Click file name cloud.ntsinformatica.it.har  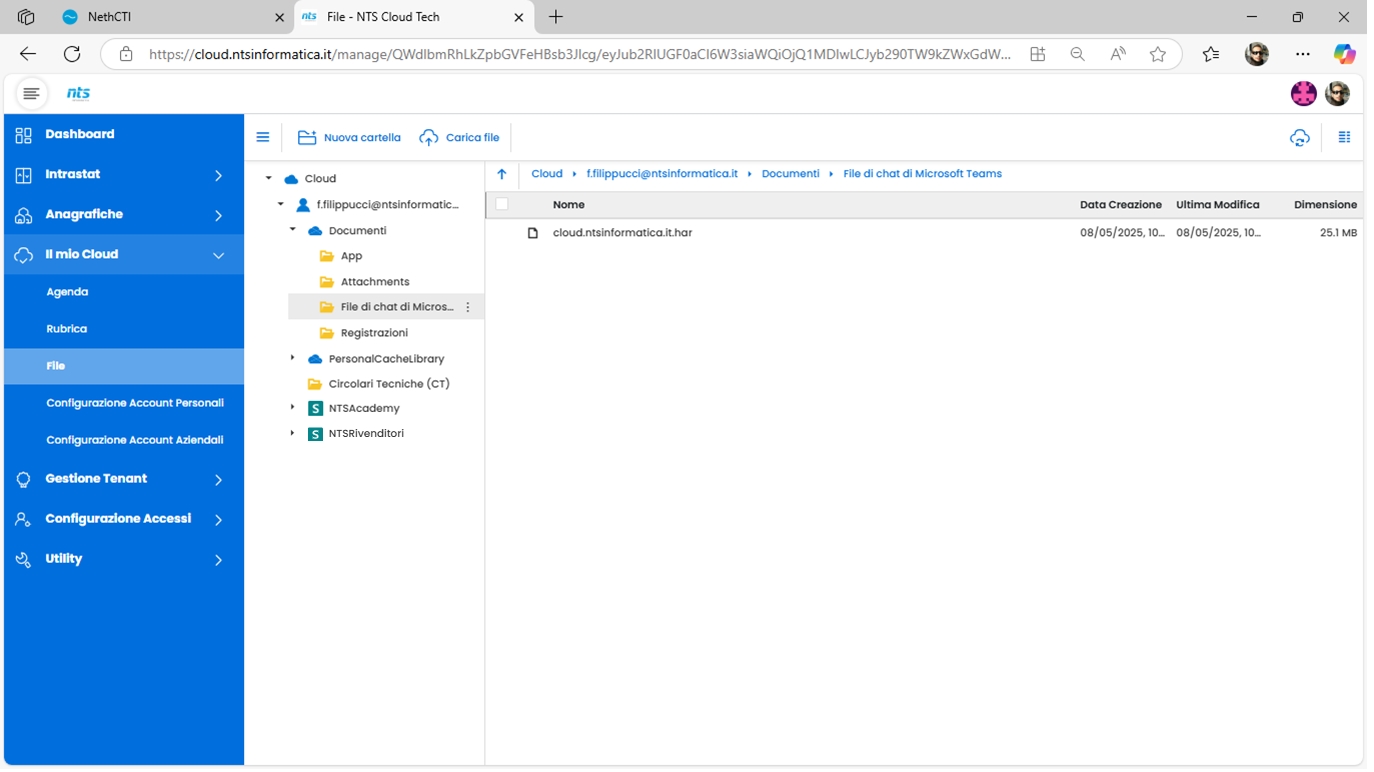[x=622, y=233]
